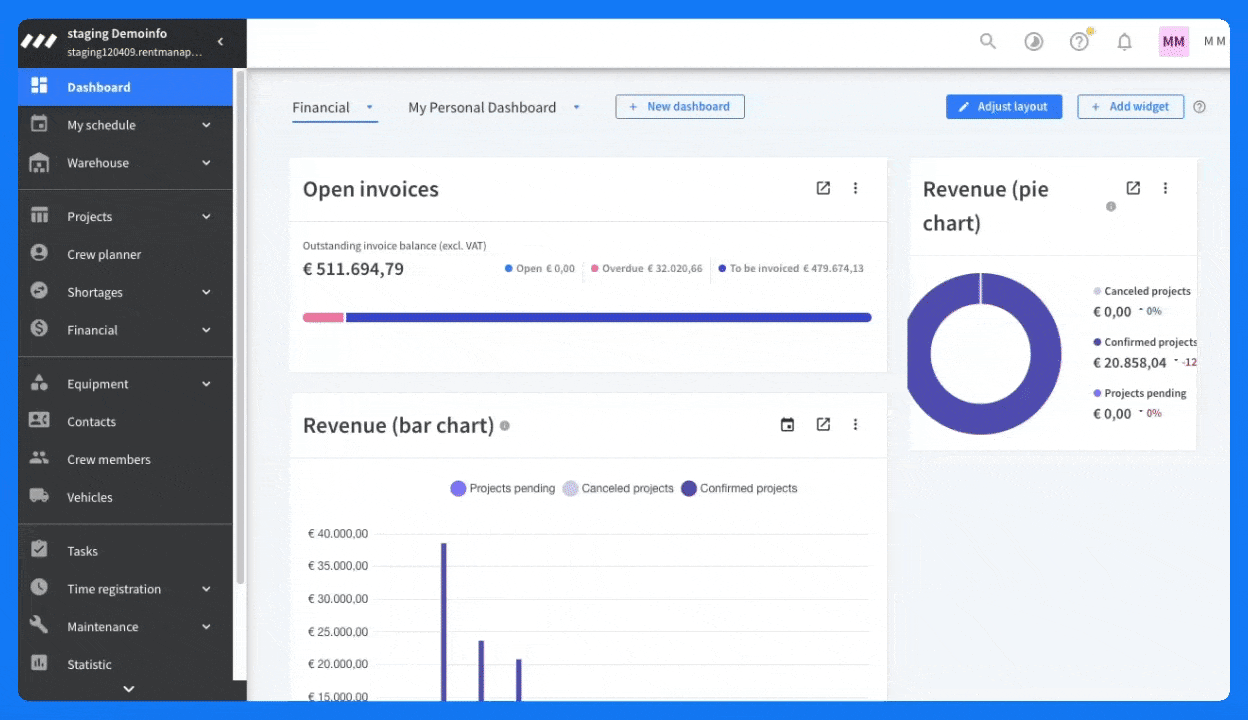This screenshot has height=720, width=1248.
Task: Open Statistic menu item
Action: pyautogui.click(x=125, y=664)
